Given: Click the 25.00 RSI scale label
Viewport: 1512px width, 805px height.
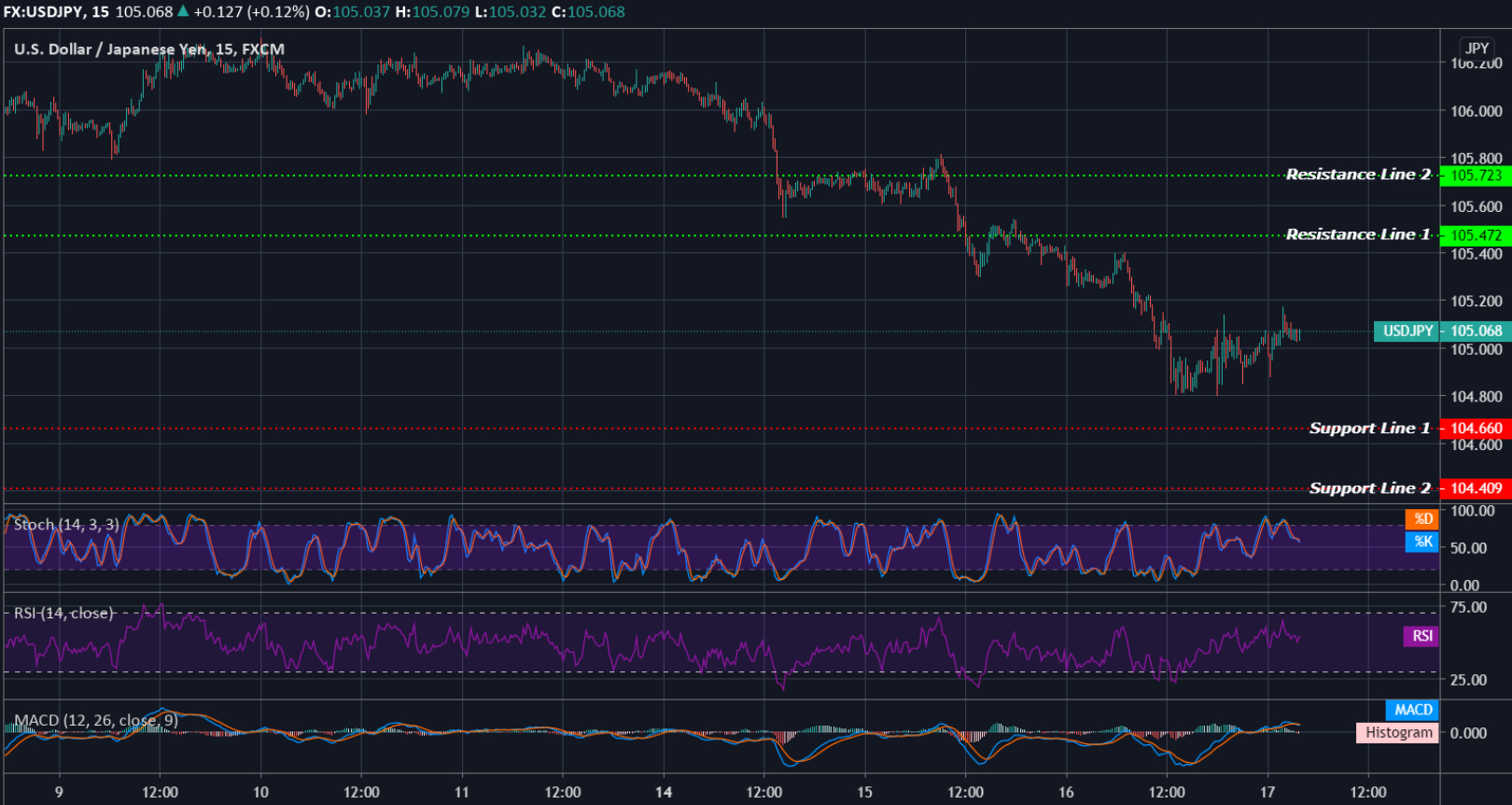Looking at the screenshot, I should 1469,680.
